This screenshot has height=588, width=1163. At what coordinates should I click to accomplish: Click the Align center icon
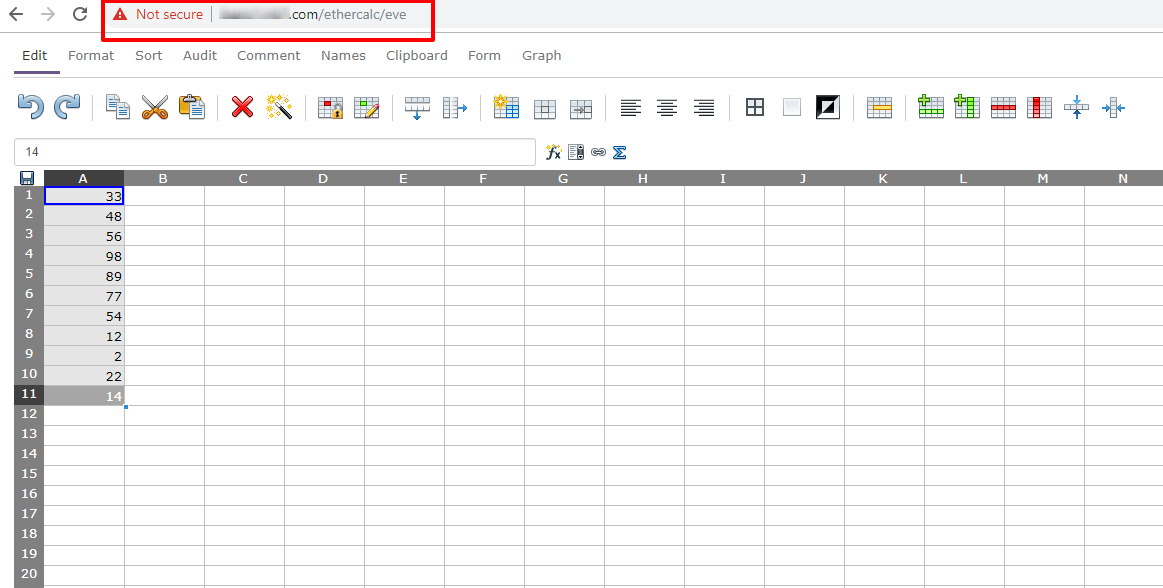[667, 108]
